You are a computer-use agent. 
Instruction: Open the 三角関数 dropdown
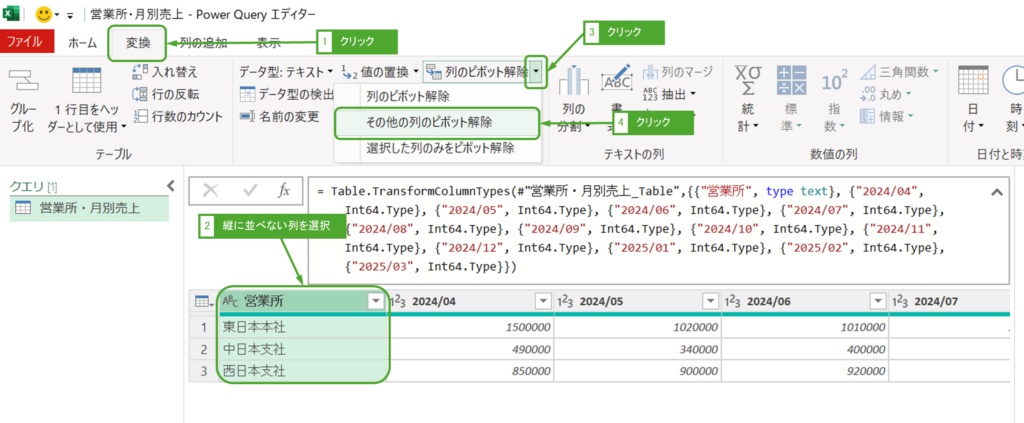coord(899,71)
